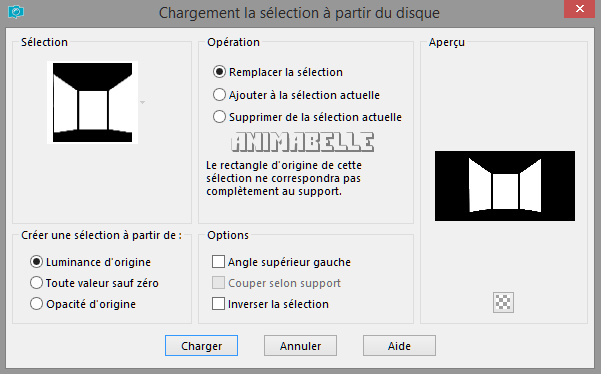
Task: Close the Chargement la sélection dialog
Action: point(580,9)
